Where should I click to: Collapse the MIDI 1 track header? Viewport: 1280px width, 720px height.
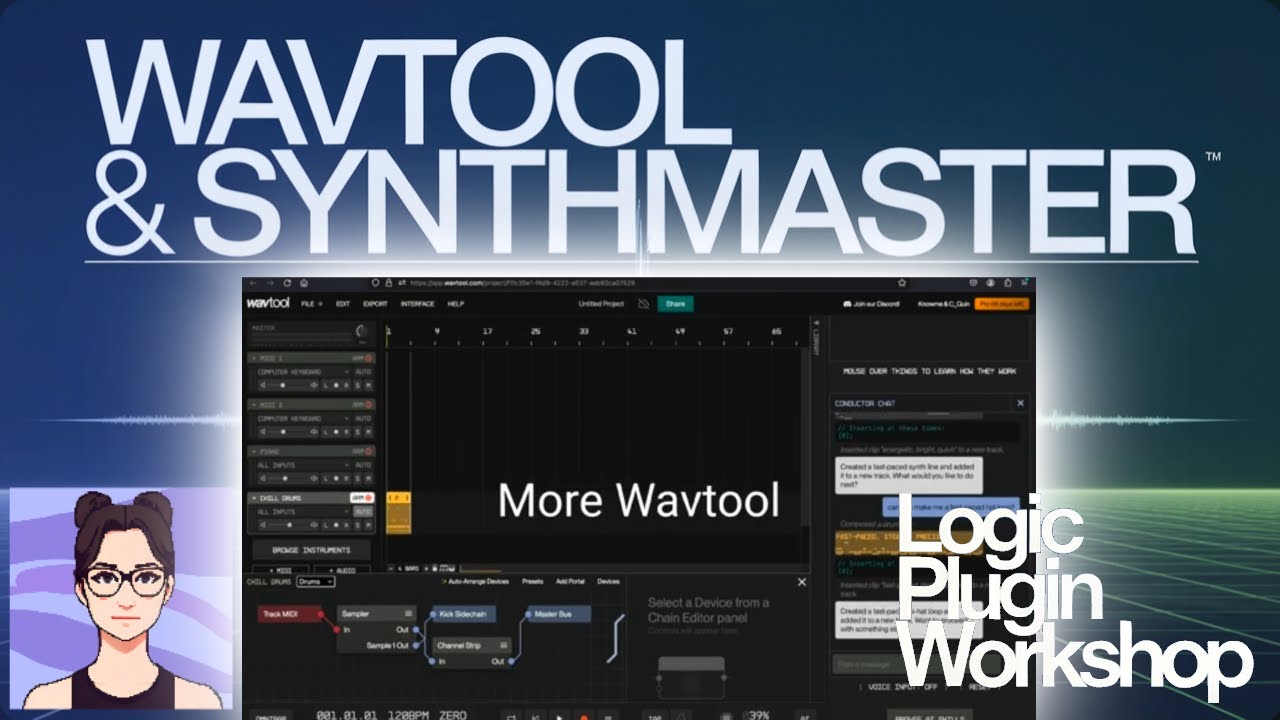tap(254, 358)
